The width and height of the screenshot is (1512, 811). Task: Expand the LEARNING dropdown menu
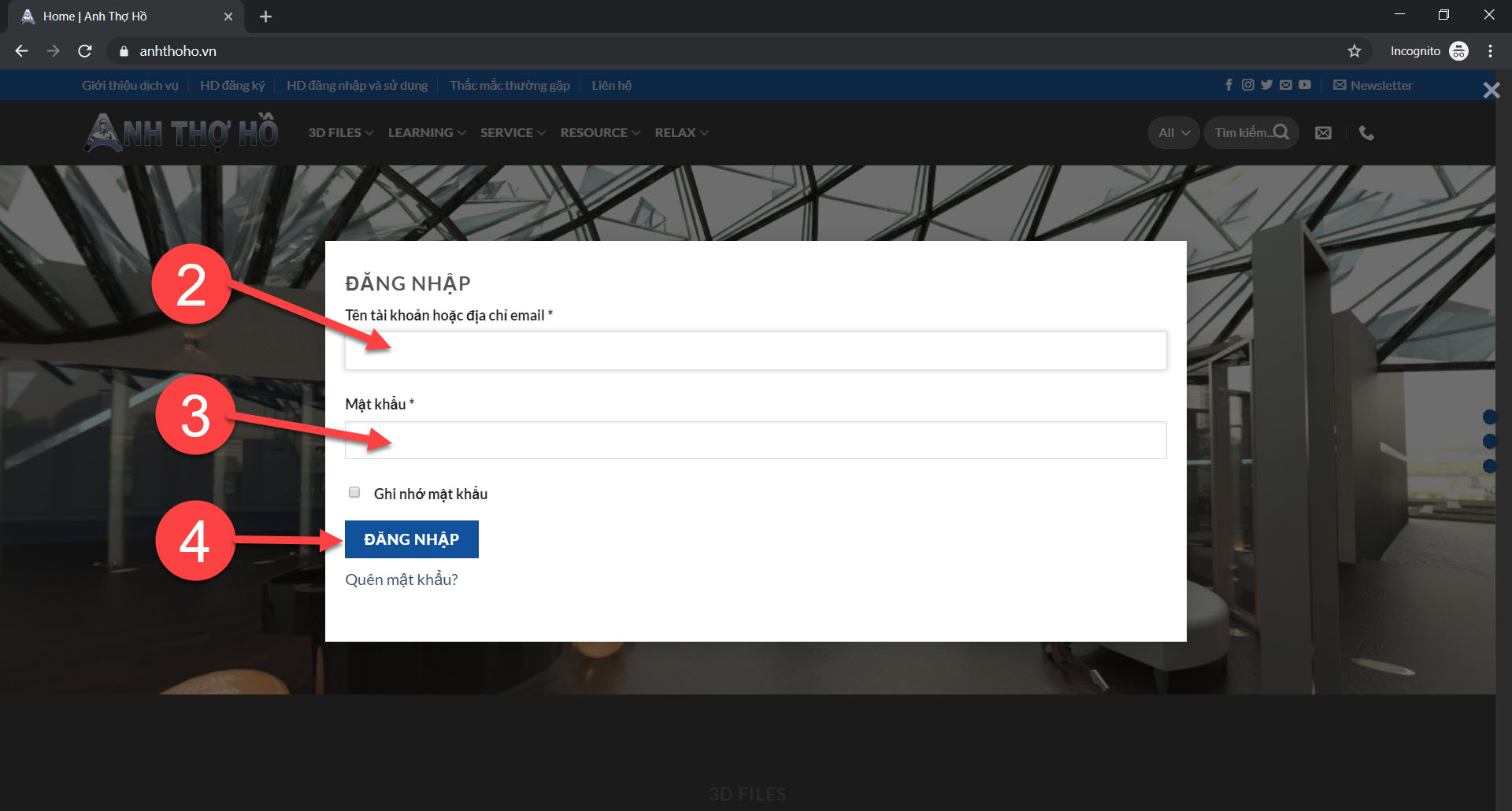coord(426,133)
